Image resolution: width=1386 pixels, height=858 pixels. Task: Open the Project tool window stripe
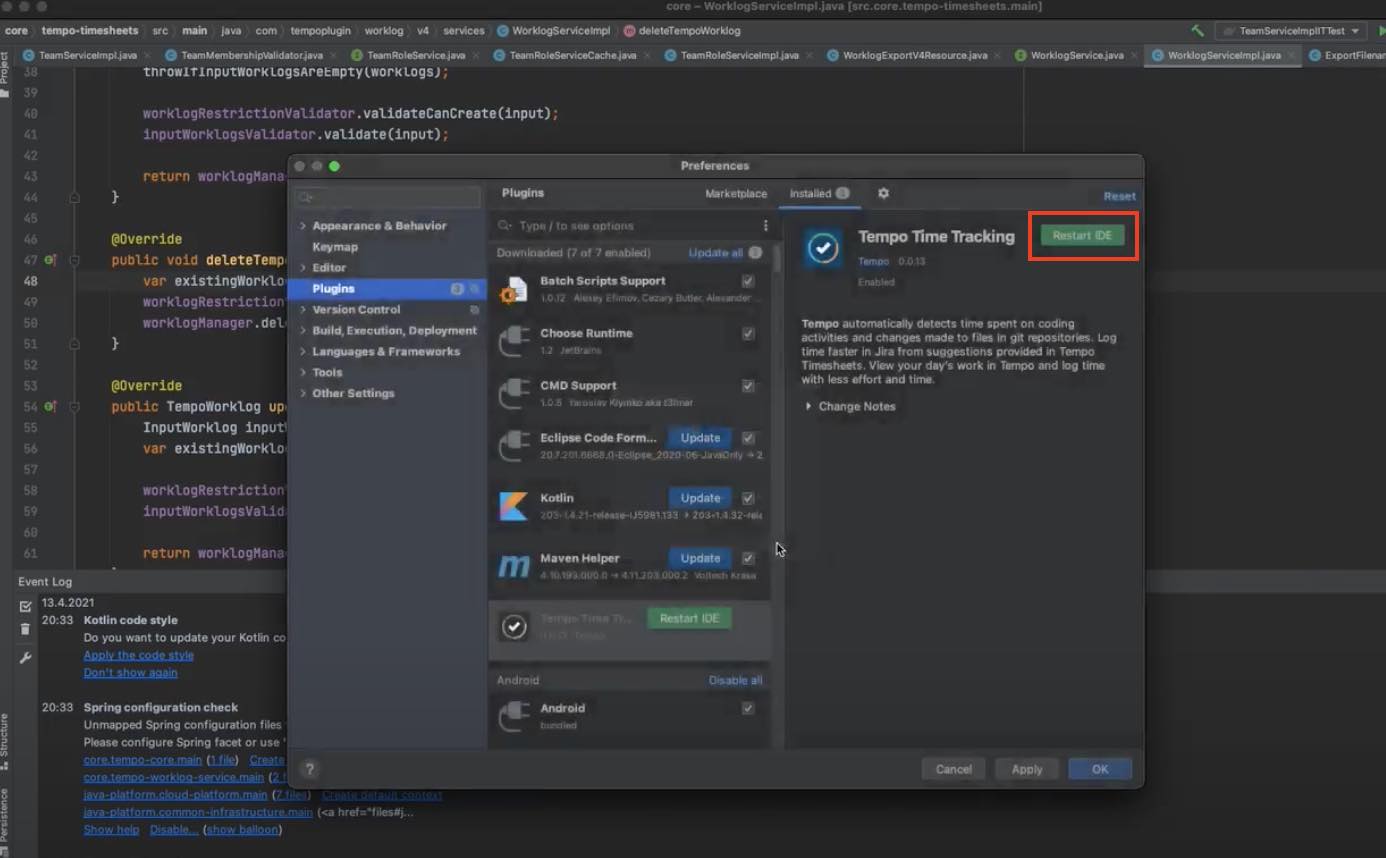click(5, 74)
